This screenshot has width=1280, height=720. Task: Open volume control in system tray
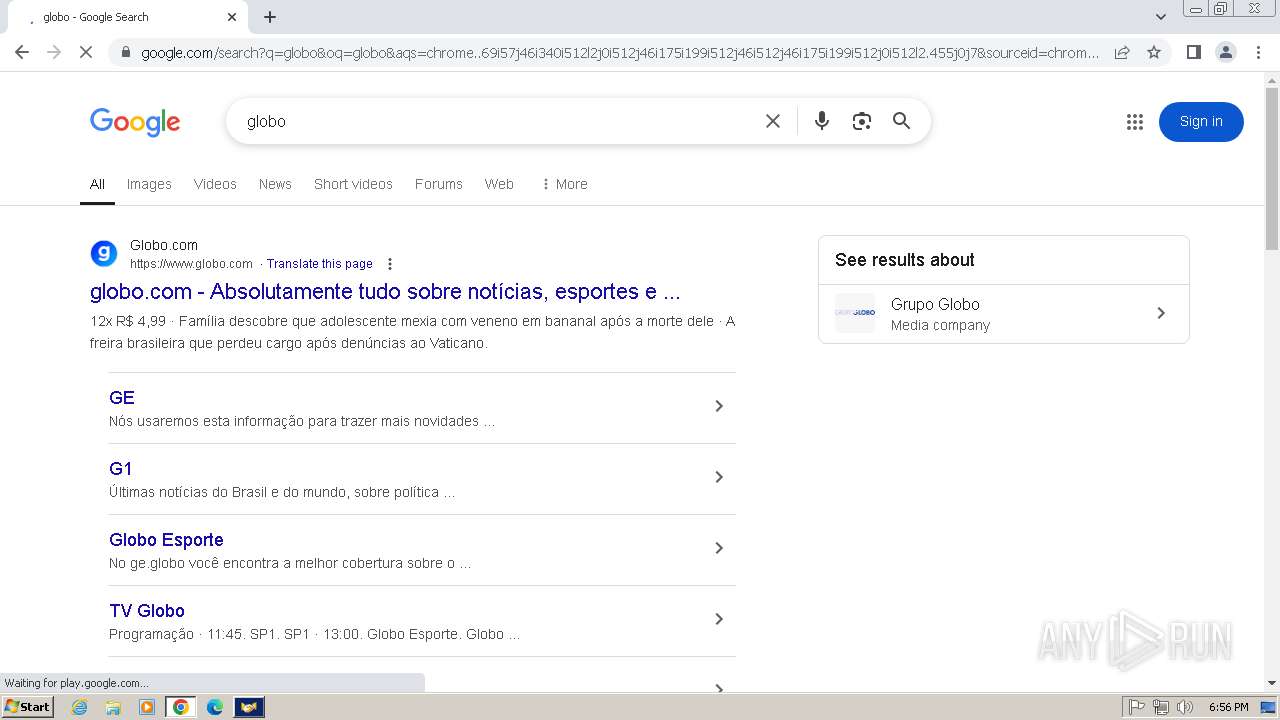coord(1185,707)
